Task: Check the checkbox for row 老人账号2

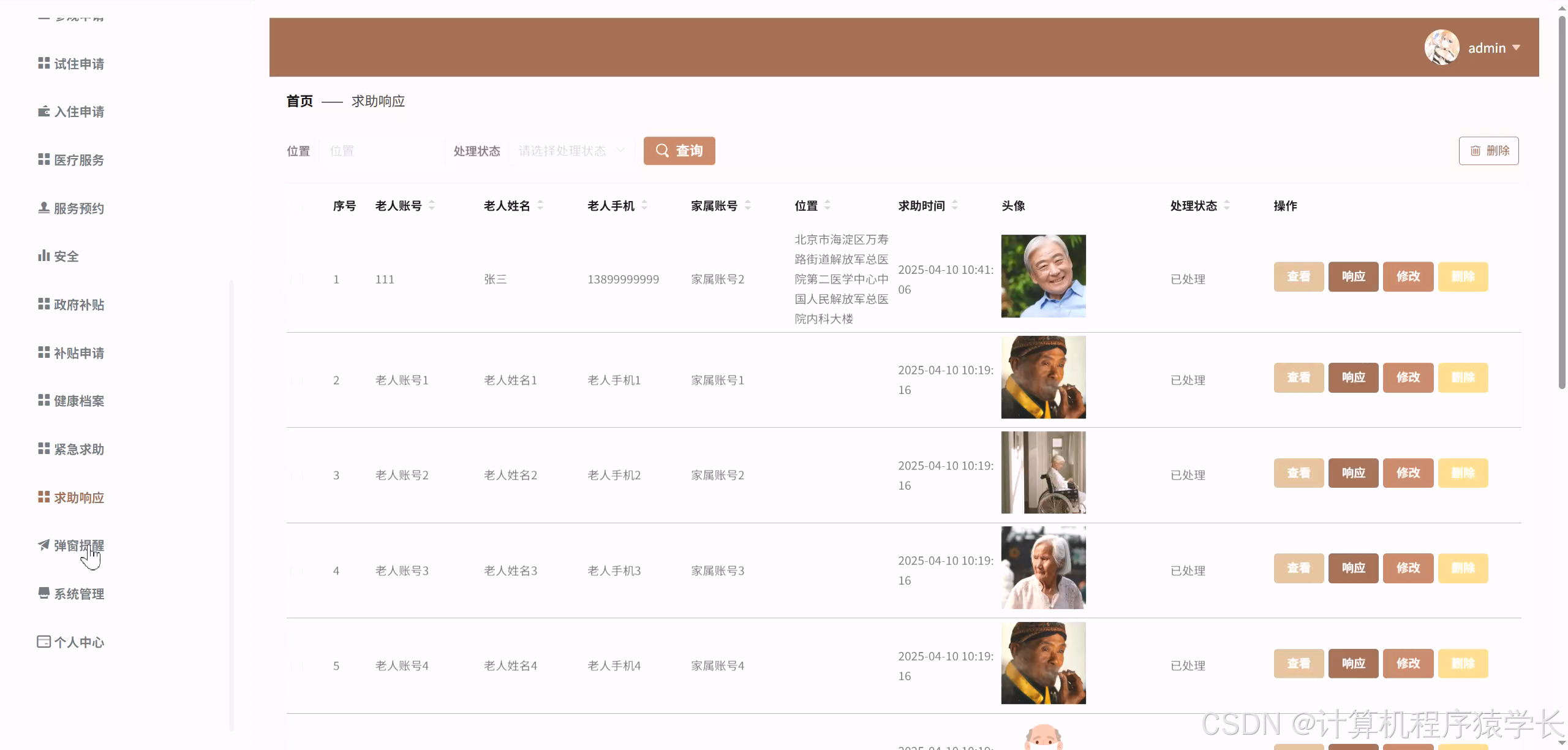Action: pyautogui.click(x=297, y=475)
